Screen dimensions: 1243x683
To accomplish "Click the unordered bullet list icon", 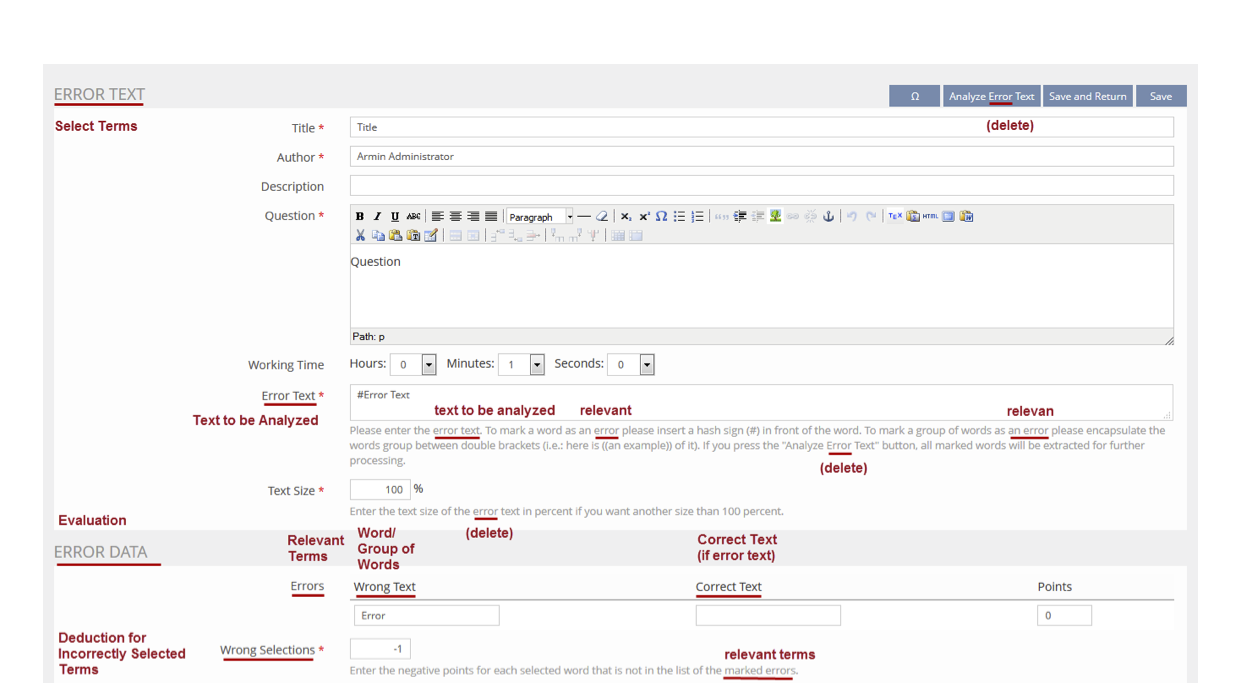I will tap(680, 216).
